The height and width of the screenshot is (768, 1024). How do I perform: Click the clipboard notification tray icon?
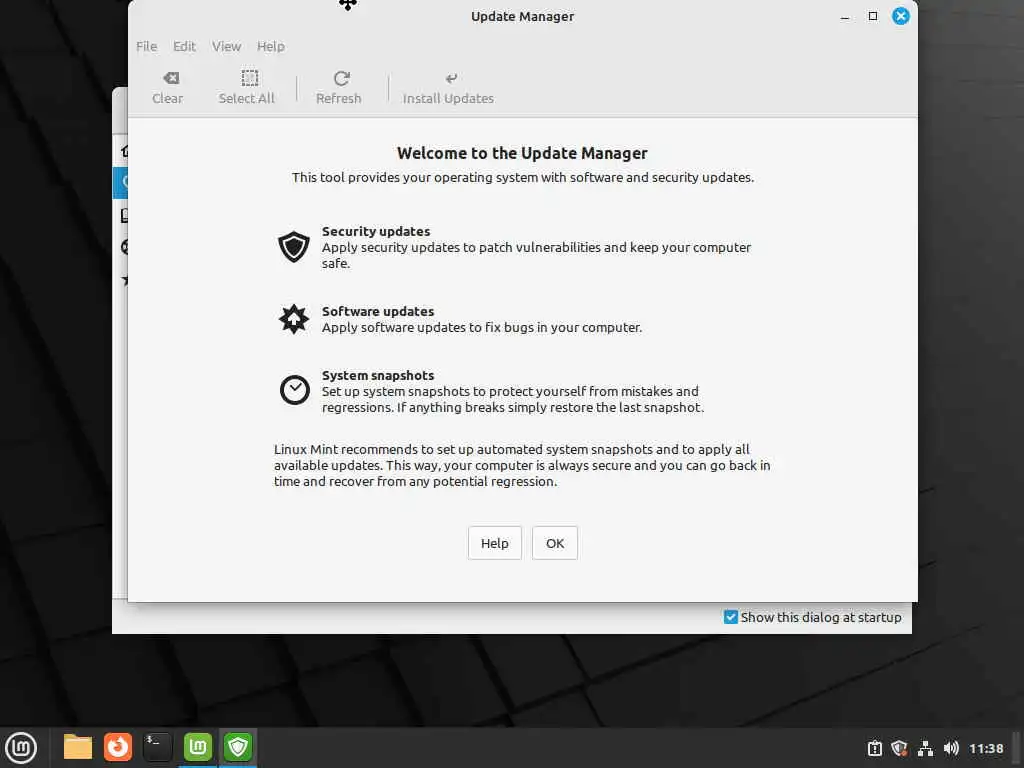[874, 748]
